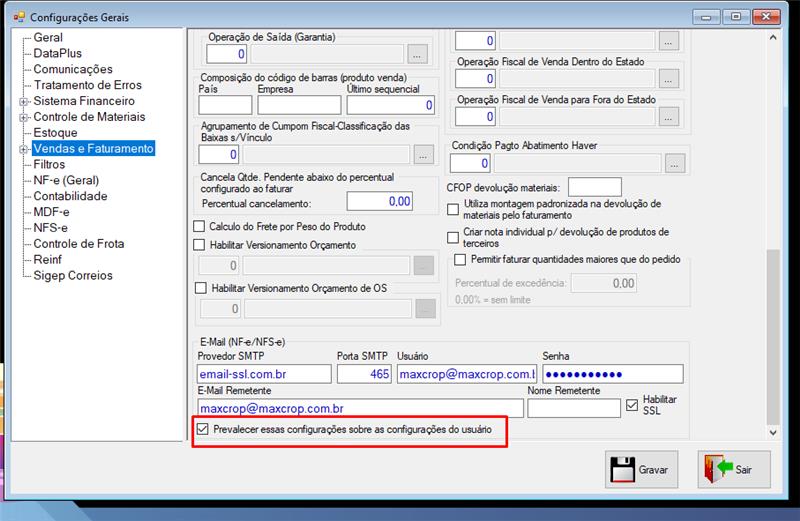The image size is (800, 521).
Task: Open lookup for Condição Pagto Abatimento Haver
Action: tap(674, 164)
